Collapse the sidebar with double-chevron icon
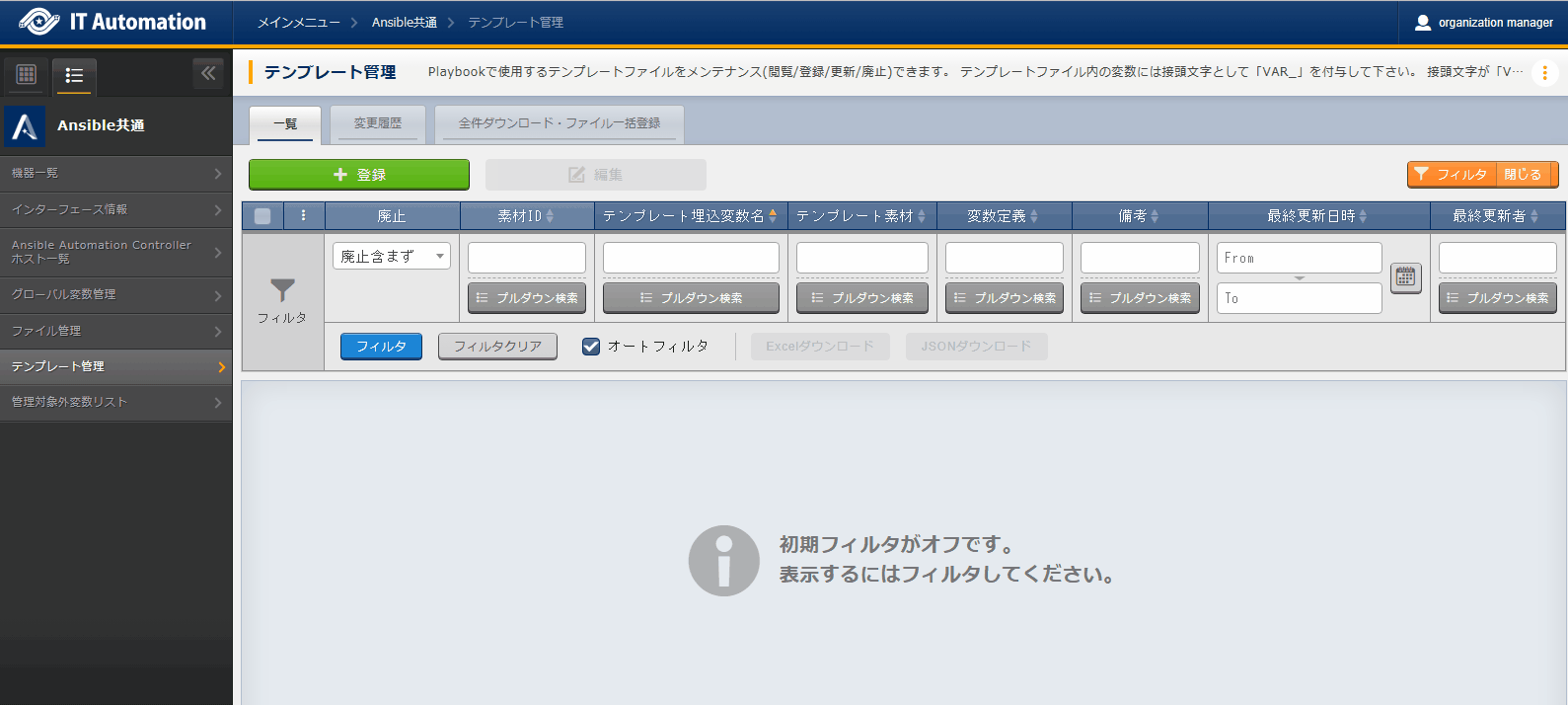This screenshot has height=705, width=1568. click(x=208, y=73)
